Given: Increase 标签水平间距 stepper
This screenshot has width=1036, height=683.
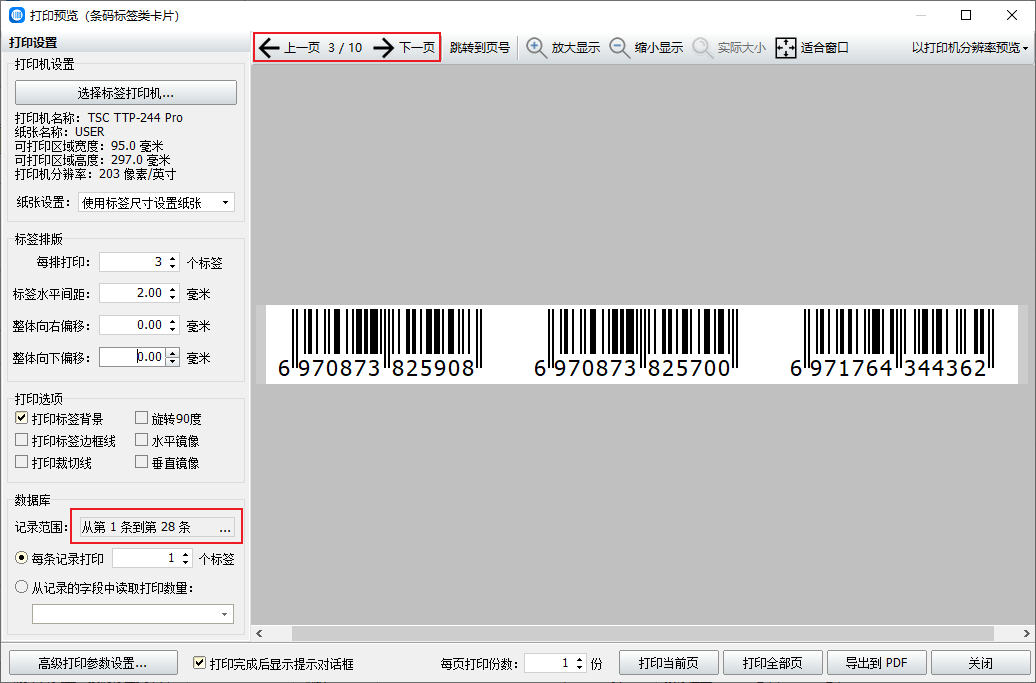Looking at the screenshot, I should 172,289.
